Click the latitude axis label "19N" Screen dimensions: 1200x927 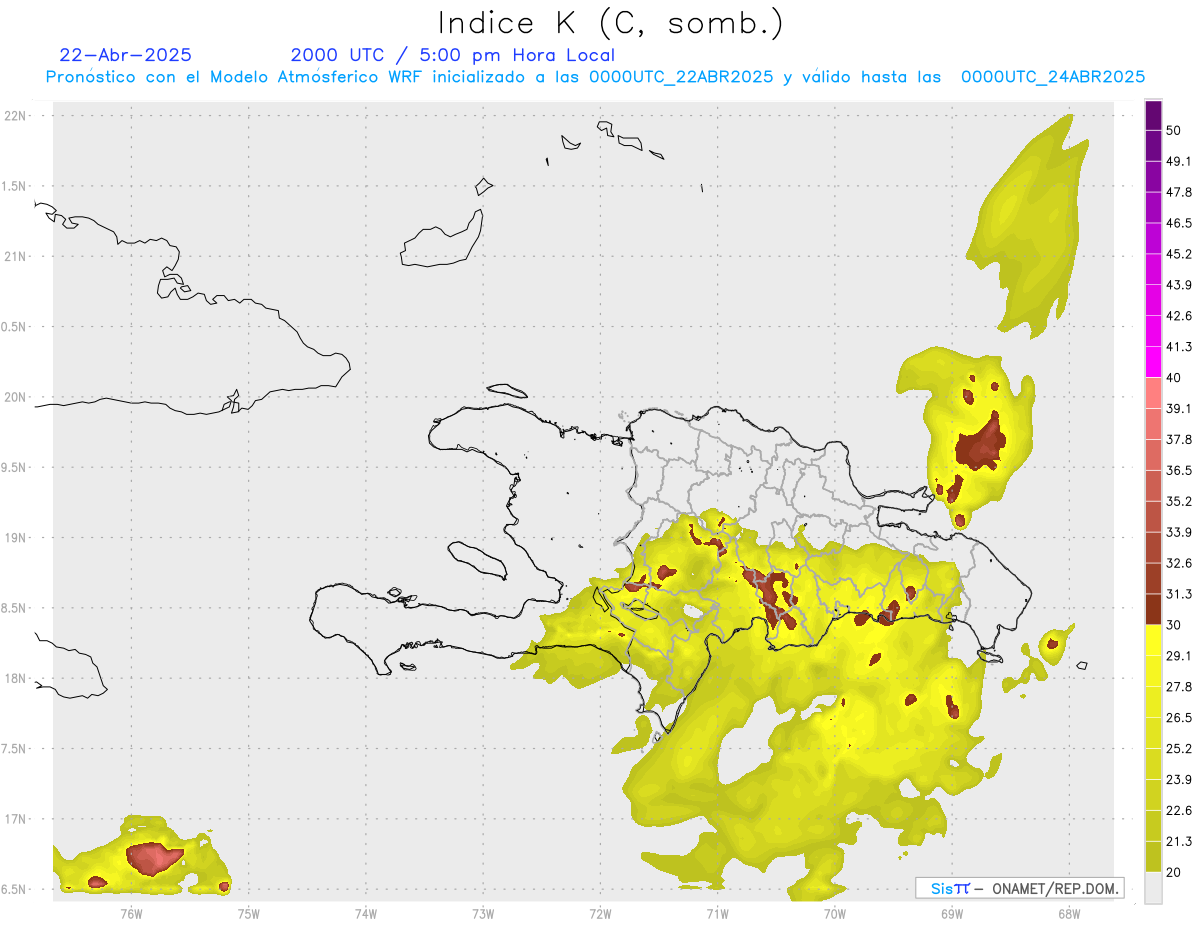pyautogui.click(x=14, y=538)
